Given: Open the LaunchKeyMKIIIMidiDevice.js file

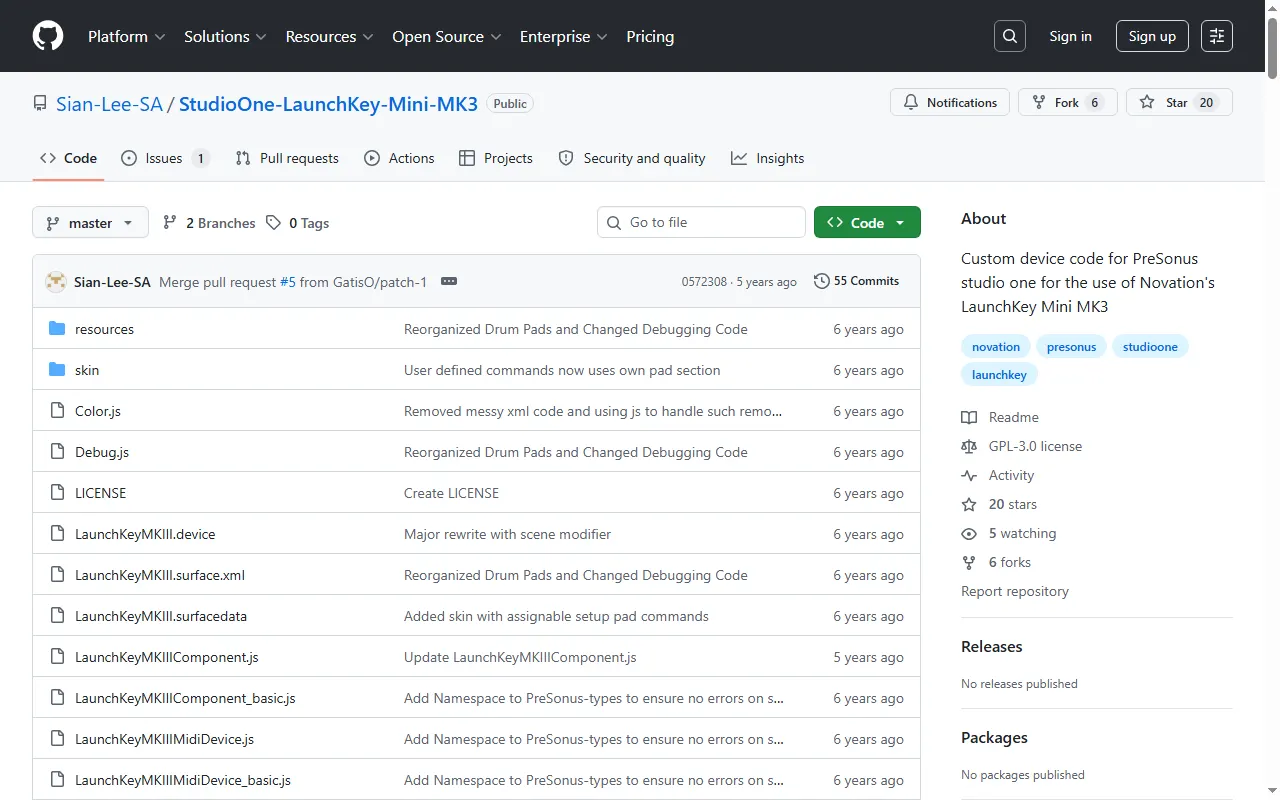Looking at the screenshot, I should [x=164, y=739].
